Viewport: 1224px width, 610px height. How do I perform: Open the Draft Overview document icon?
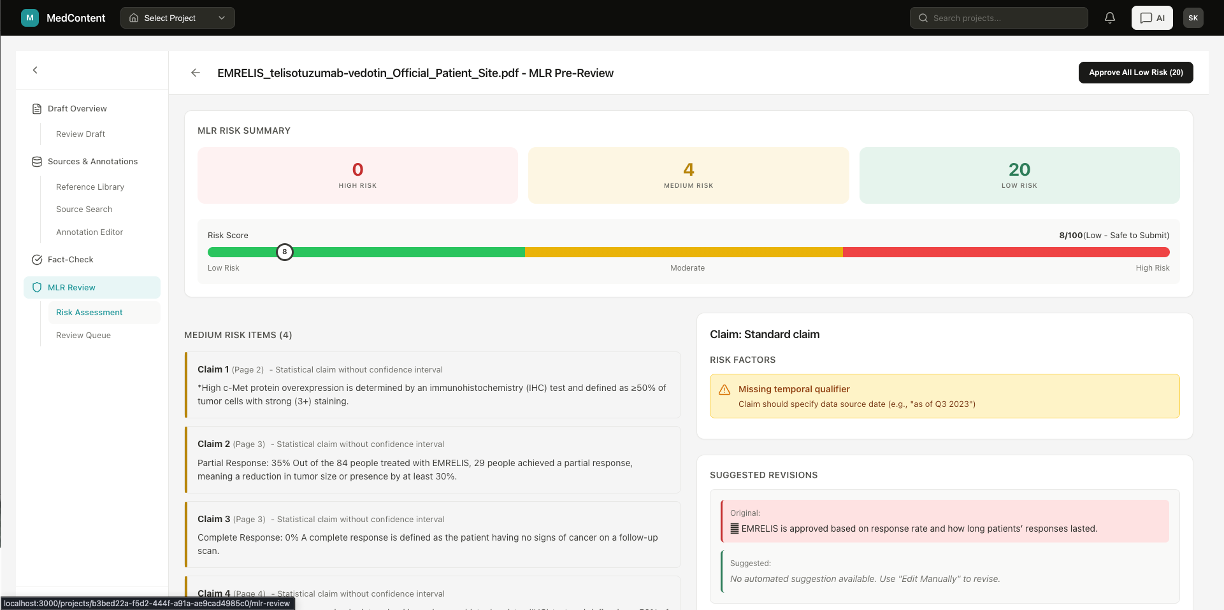coord(37,108)
